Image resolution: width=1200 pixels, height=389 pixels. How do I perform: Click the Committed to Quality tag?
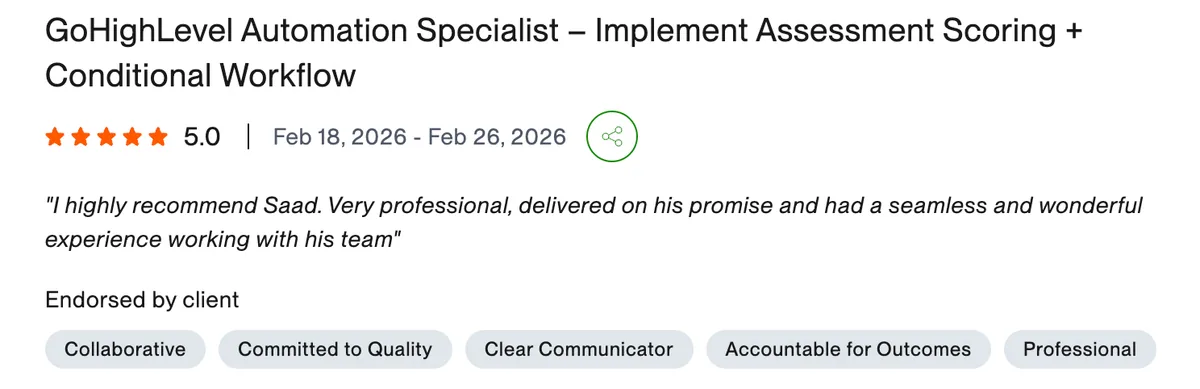[x=335, y=349]
